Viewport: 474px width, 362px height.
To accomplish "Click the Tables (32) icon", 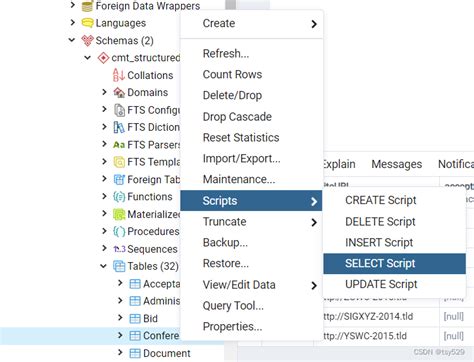I will pyautogui.click(x=119, y=266).
